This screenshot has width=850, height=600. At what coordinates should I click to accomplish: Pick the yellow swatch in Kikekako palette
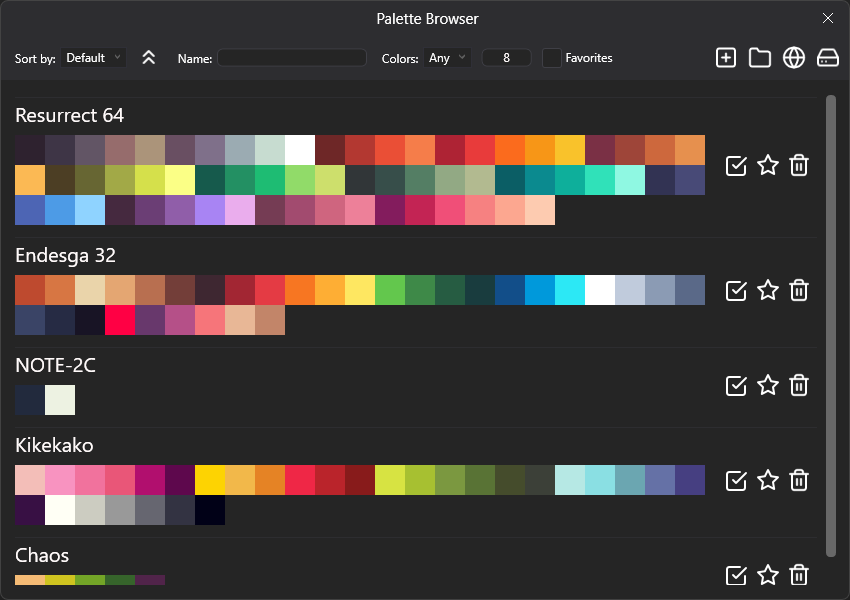(x=210, y=480)
